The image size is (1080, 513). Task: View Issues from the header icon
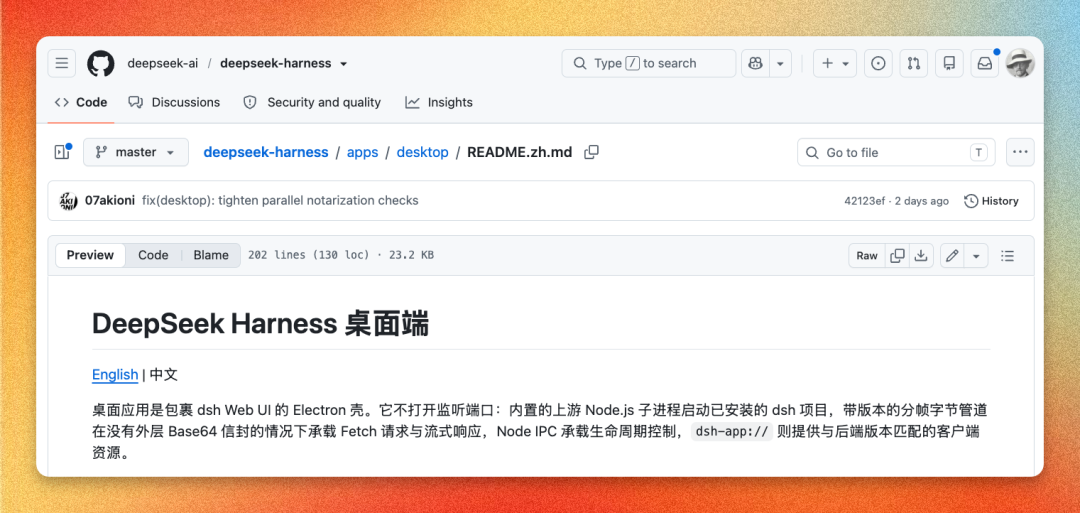pos(878,63)
